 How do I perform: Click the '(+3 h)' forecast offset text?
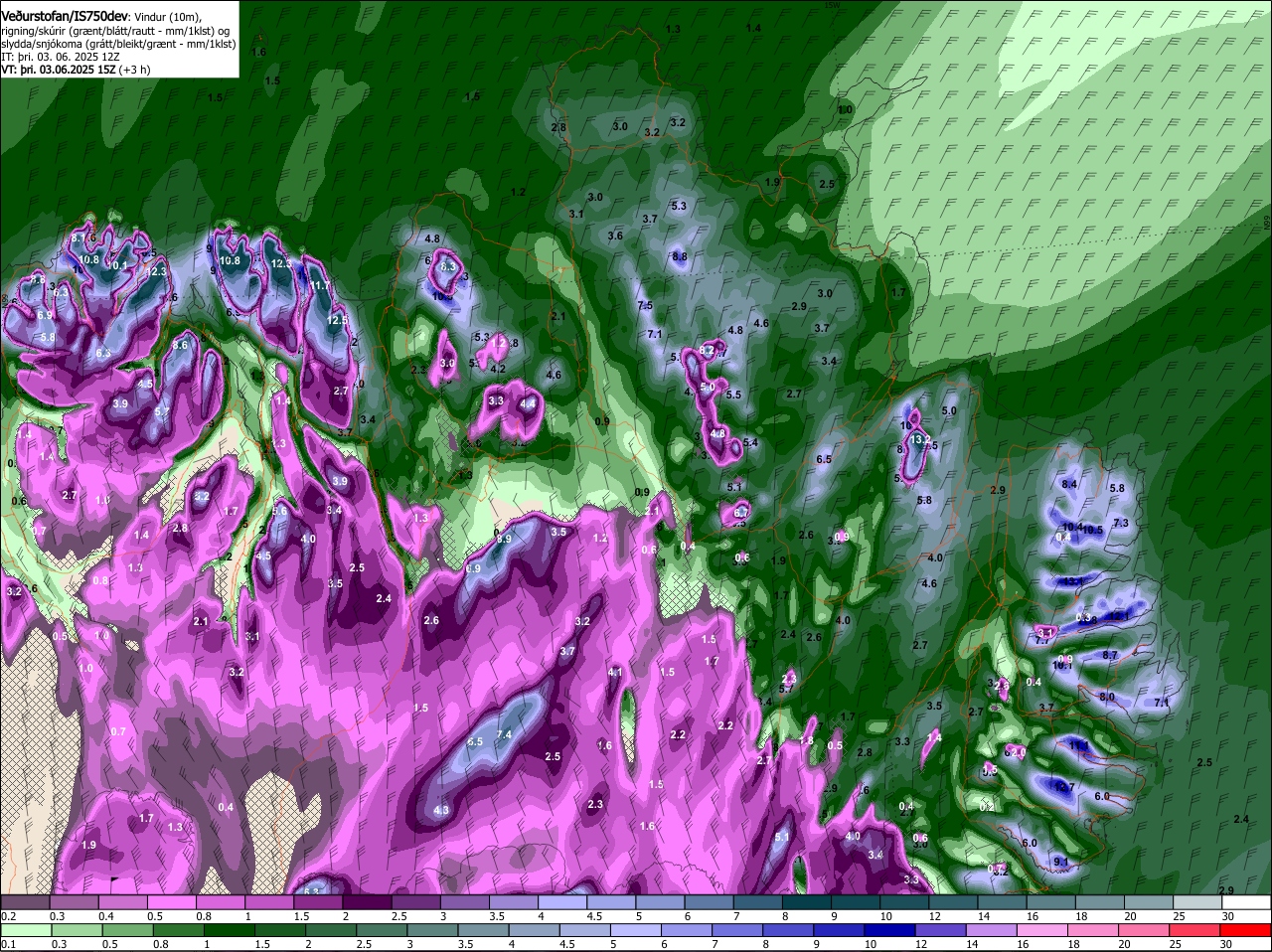pyautogui.click(x=135, y=70)
